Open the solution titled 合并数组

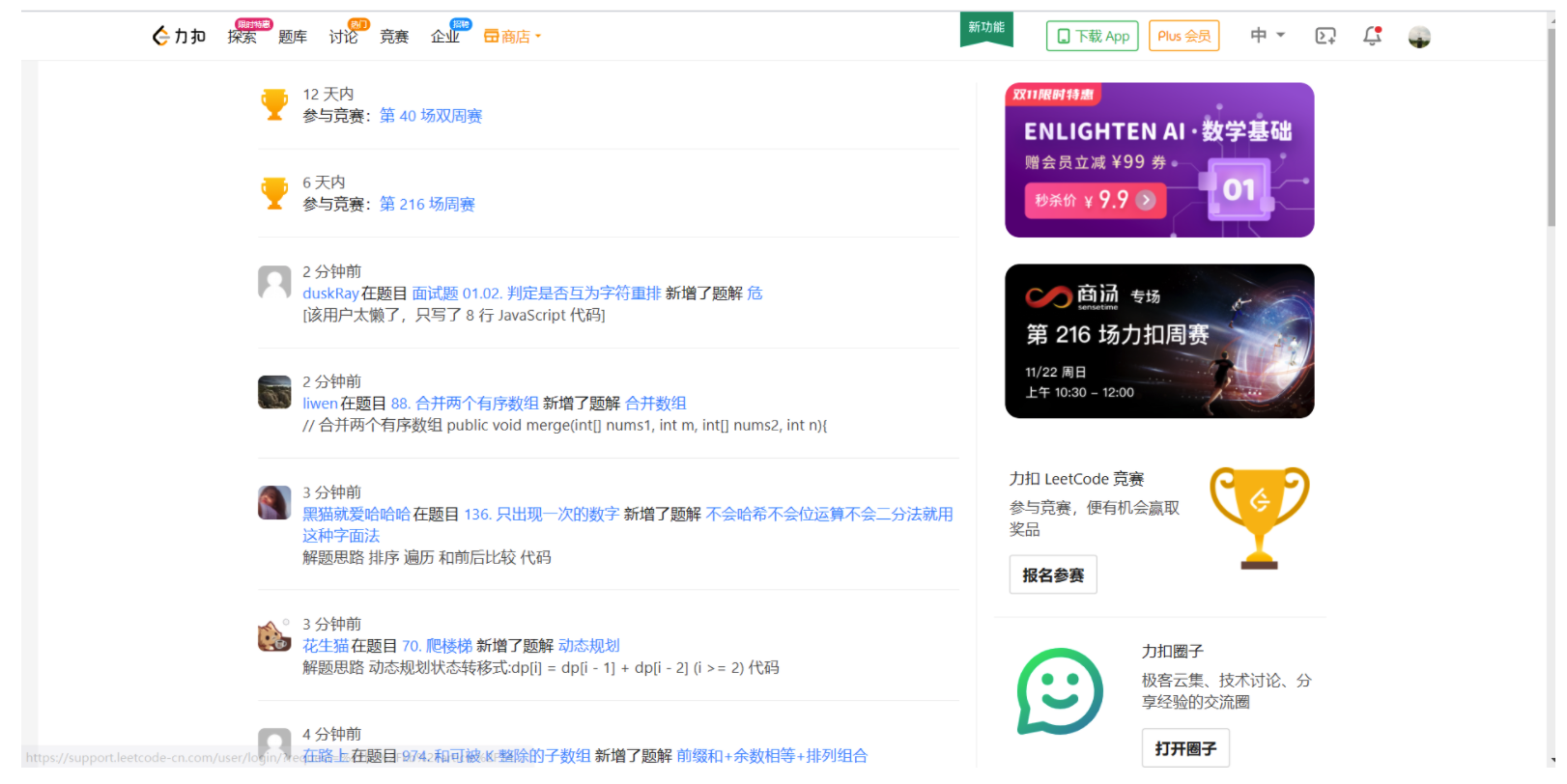pyautogui.click(x=656, y=404)
